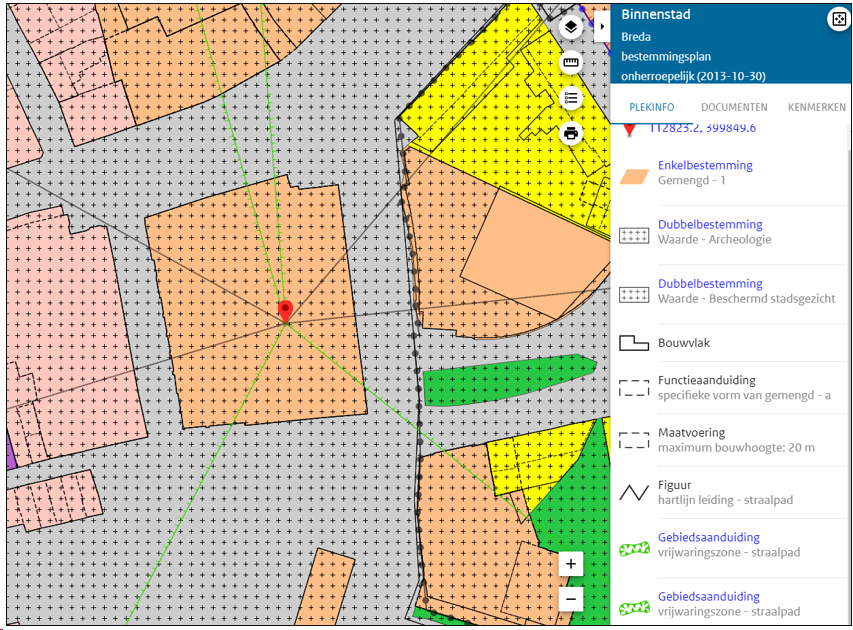Switch to the PLEKINFO tab
Viewport: 853px width, 630px height.
(651, 107)
